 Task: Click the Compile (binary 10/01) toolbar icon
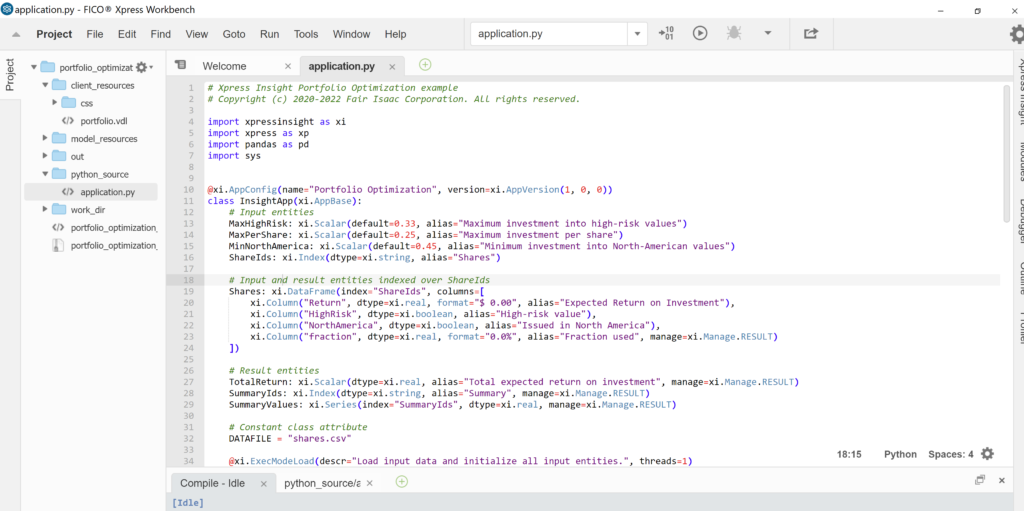point(667,33)
